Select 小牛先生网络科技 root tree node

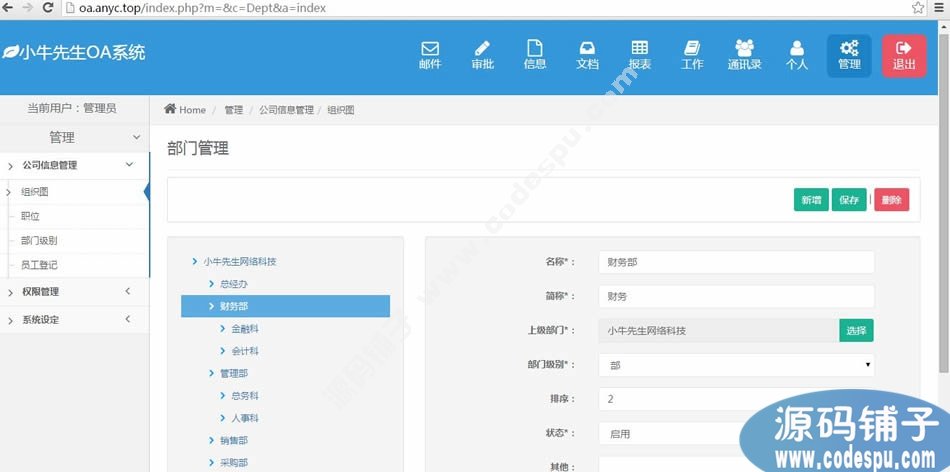click(x=240, y=262)
